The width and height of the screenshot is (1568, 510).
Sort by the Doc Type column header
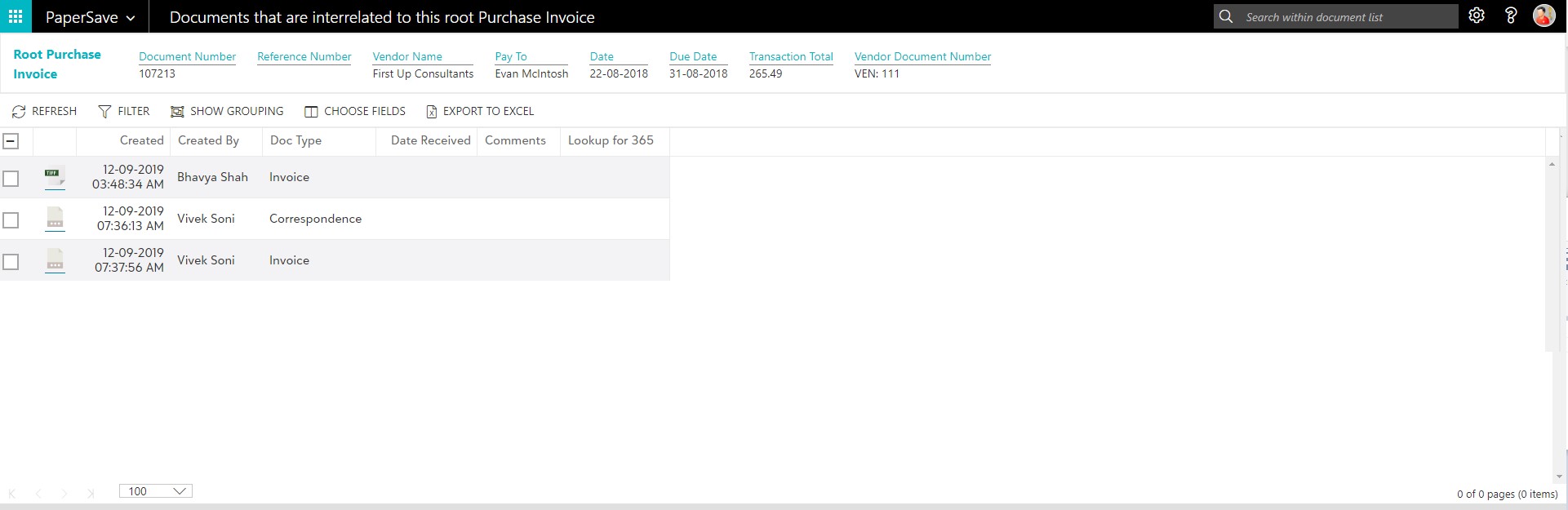pyautogui.click(x=295, y=140)
